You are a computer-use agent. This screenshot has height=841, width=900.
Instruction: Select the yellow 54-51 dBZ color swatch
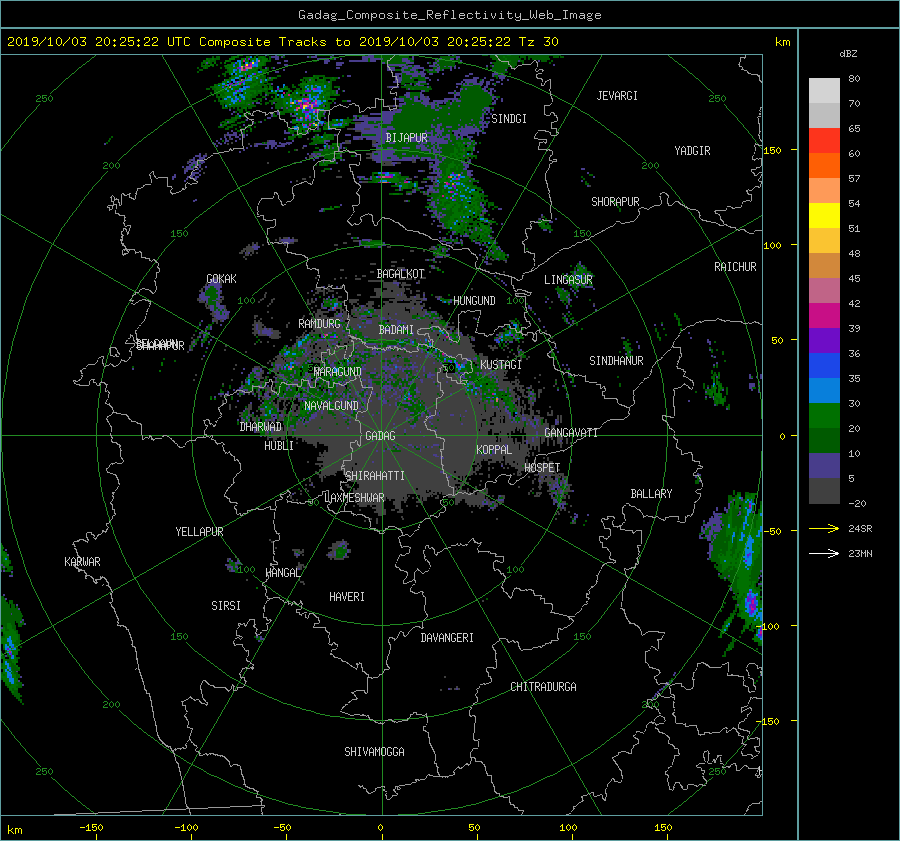824,215
